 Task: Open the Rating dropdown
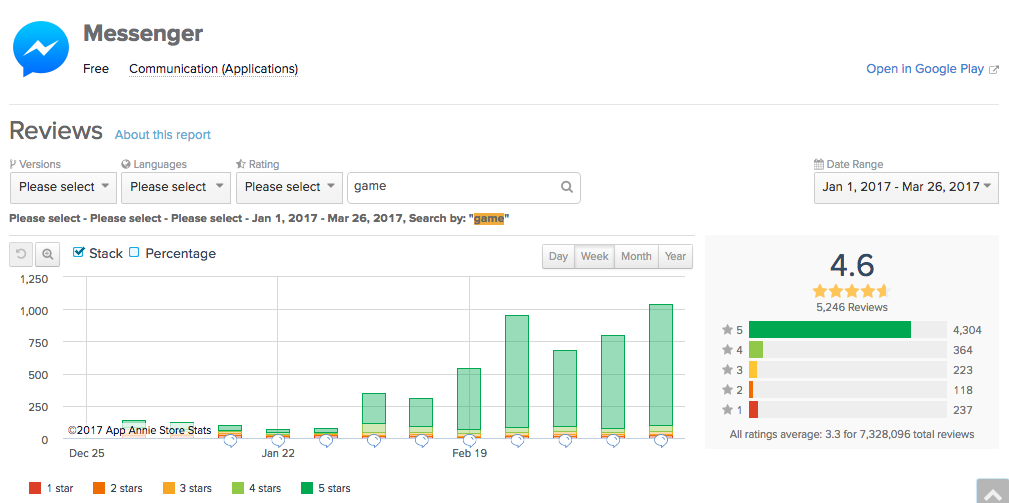click(x=290, y=187)
